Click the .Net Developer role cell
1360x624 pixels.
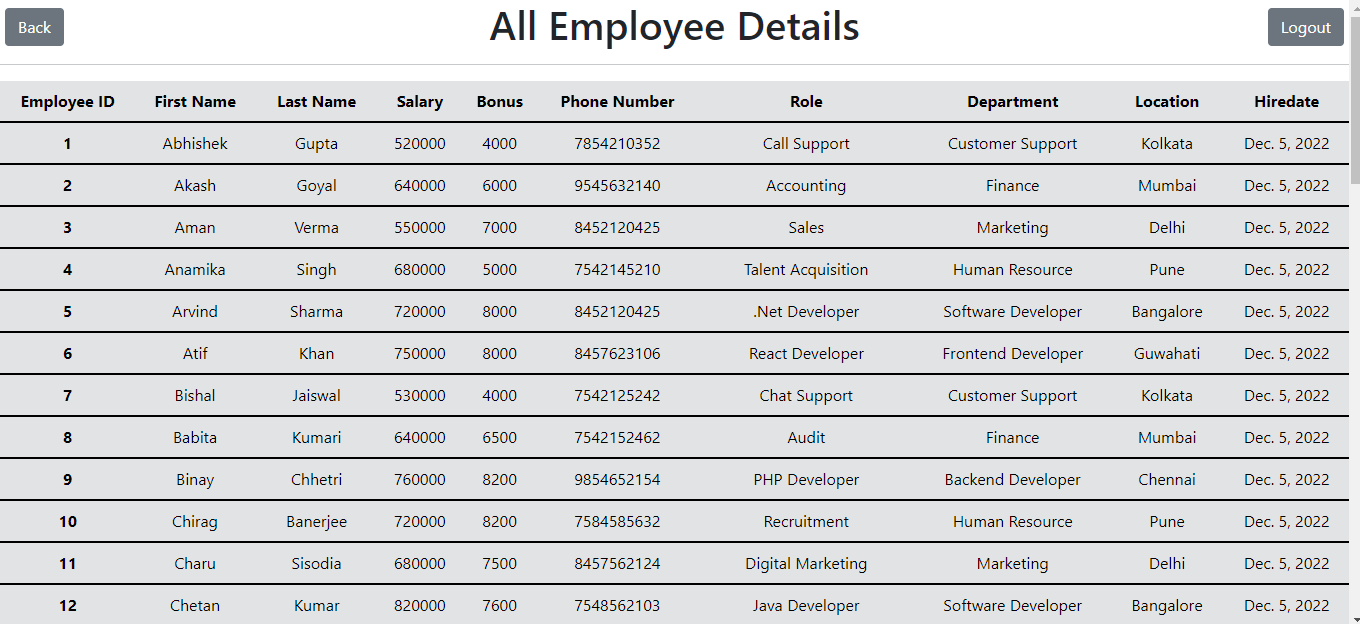tap(806, 312)
